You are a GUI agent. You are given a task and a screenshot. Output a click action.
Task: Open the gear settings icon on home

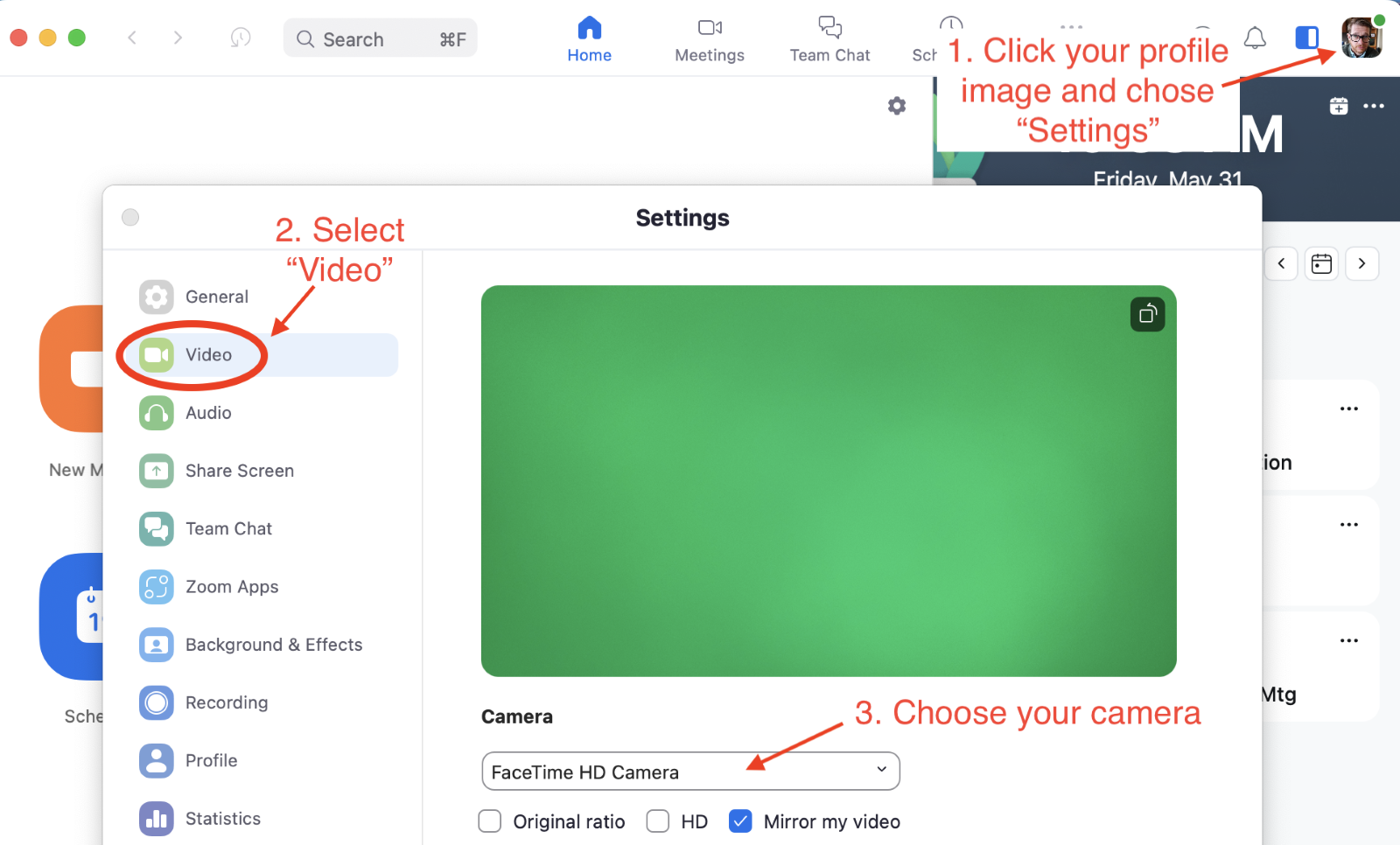click(x=897, y=106)
